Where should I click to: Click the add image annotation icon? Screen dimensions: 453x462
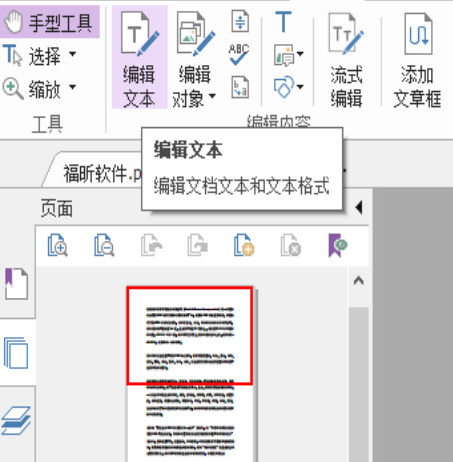coord(284,55)
